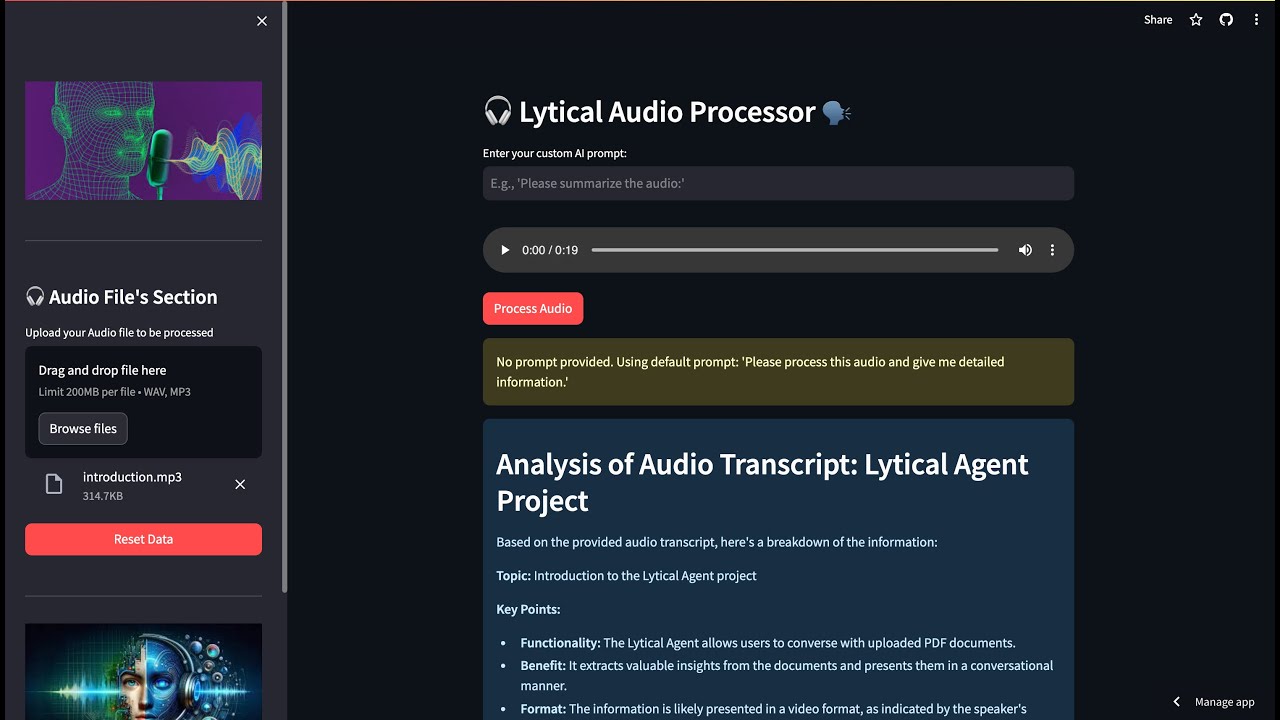
Task: Click the 'Key Points:' label
Action: [528, 609]
